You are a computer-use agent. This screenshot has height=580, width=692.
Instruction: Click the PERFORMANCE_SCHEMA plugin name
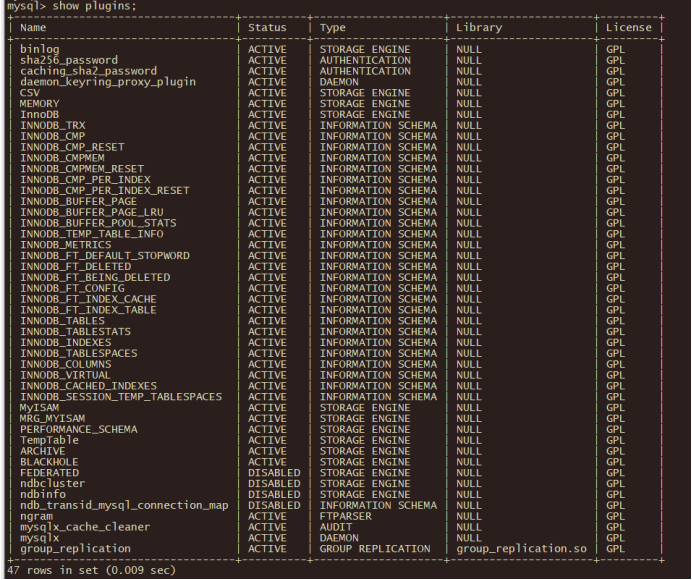[79, 429]
